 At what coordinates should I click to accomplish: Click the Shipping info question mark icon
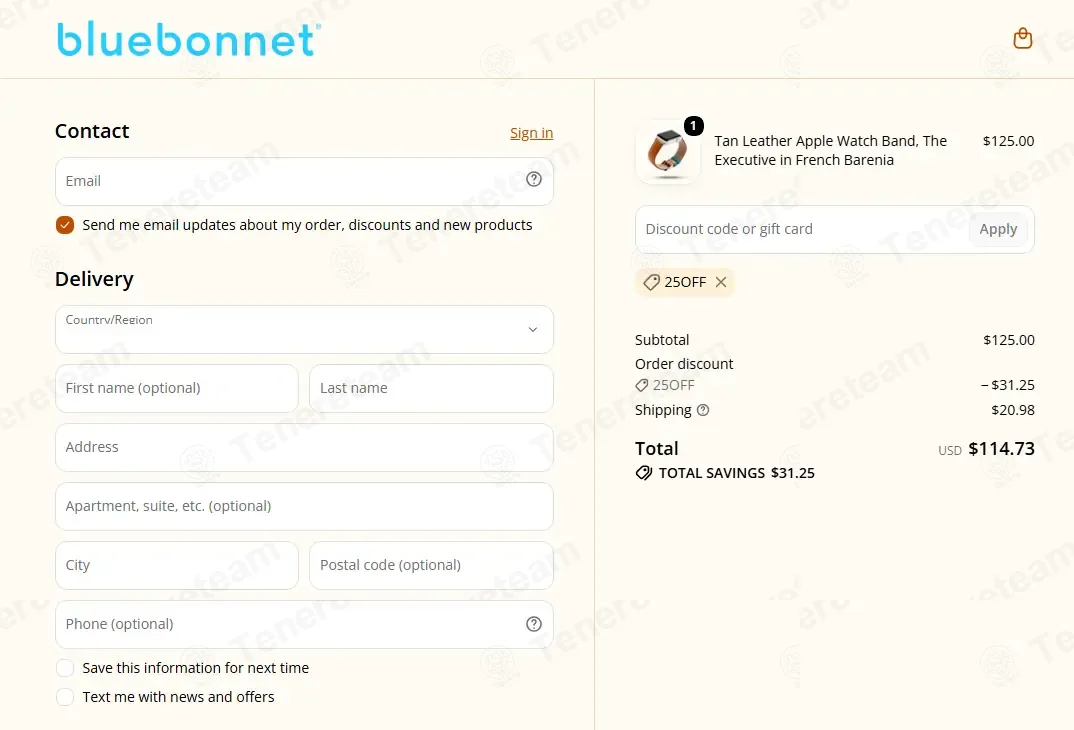pyautogui.click(x=703, y=410)
